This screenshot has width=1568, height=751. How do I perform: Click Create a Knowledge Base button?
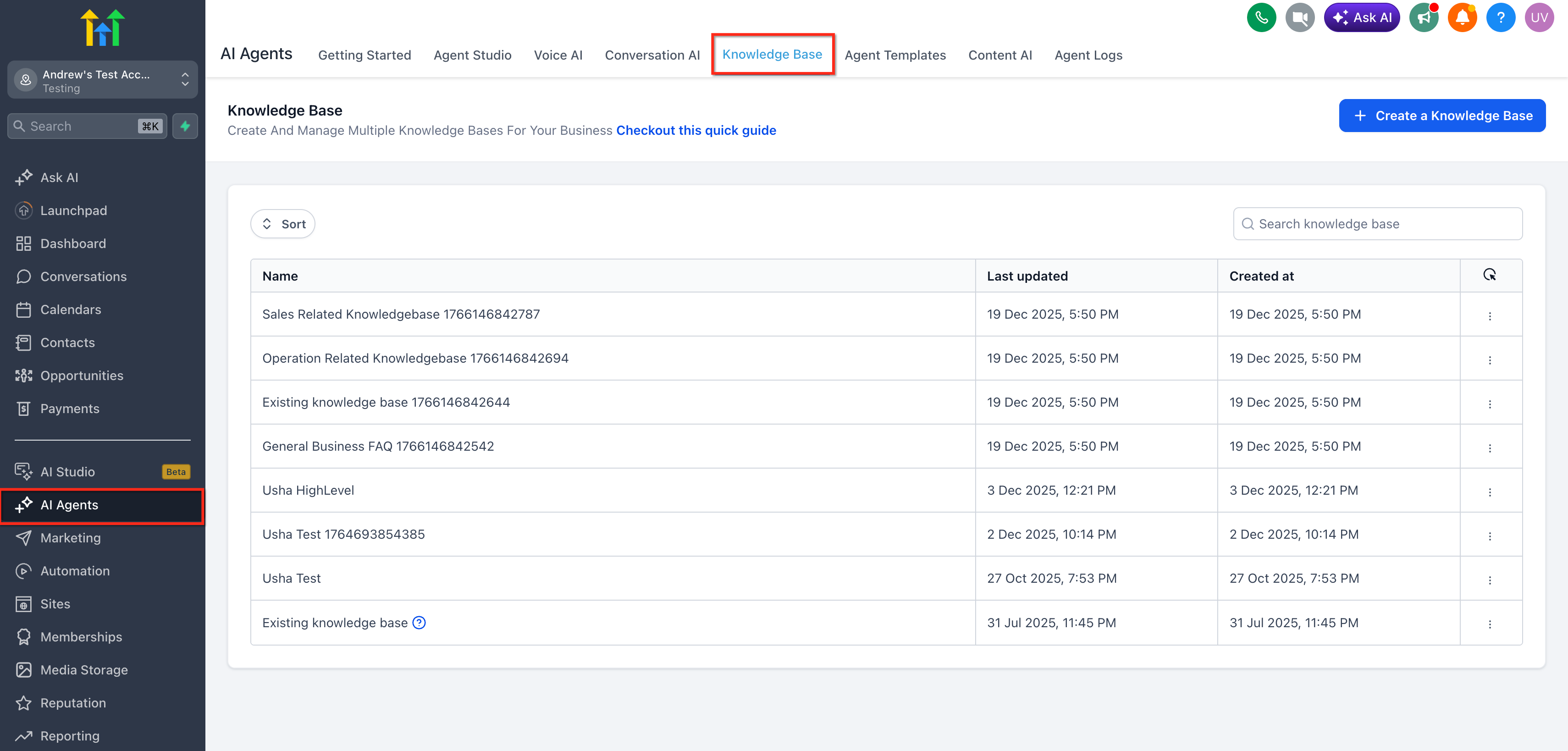click(x=1441, y=116)
